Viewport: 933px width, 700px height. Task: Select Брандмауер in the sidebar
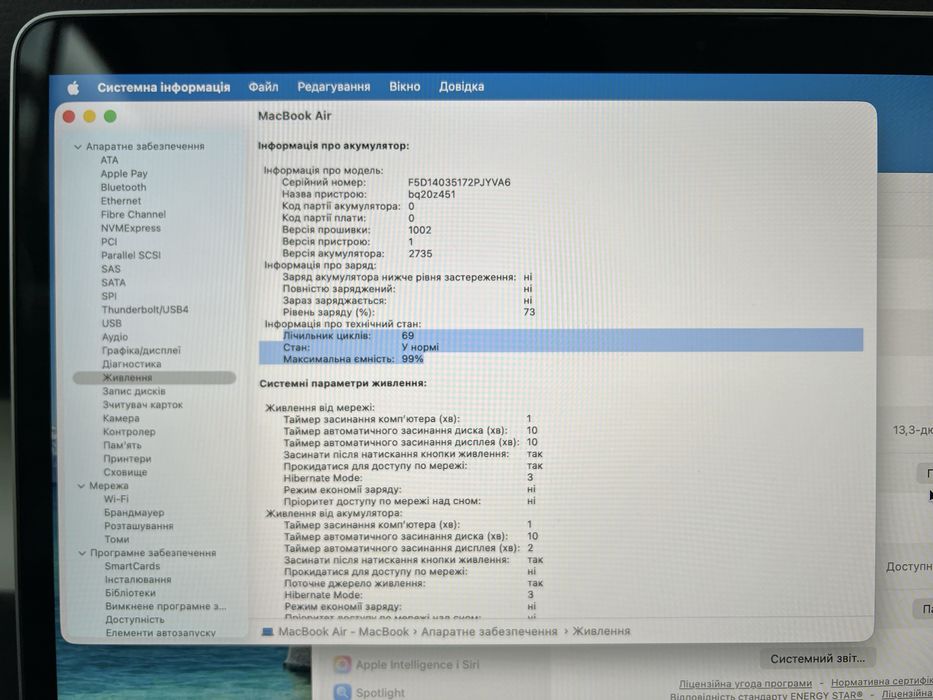134,512
